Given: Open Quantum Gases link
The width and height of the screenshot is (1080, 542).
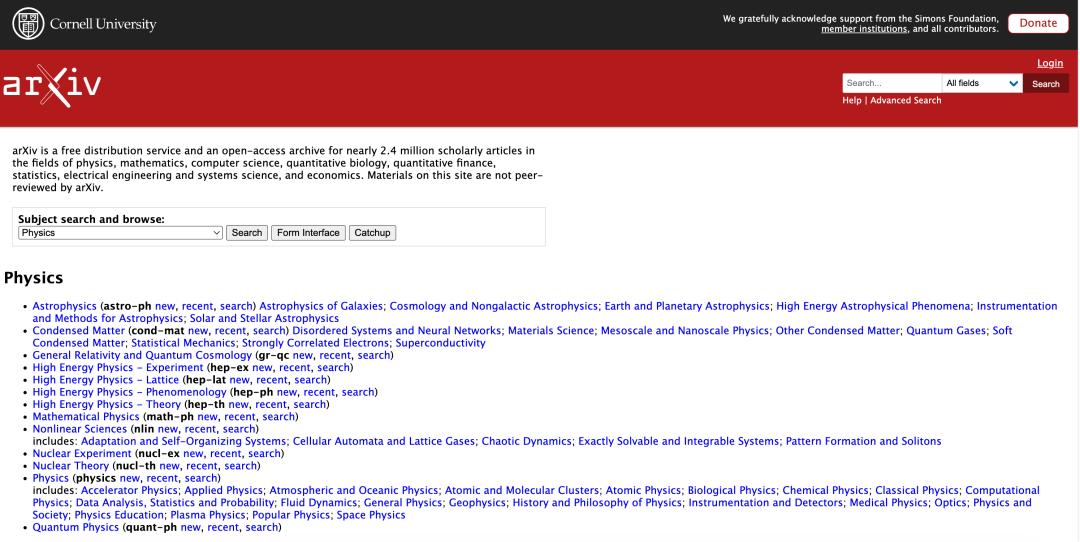Looking at the screenshot, I should (x=946, y=331).
